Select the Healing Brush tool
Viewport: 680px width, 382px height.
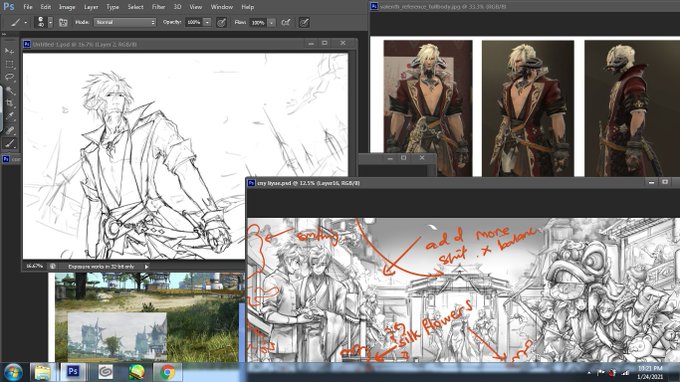coord(10,130)
